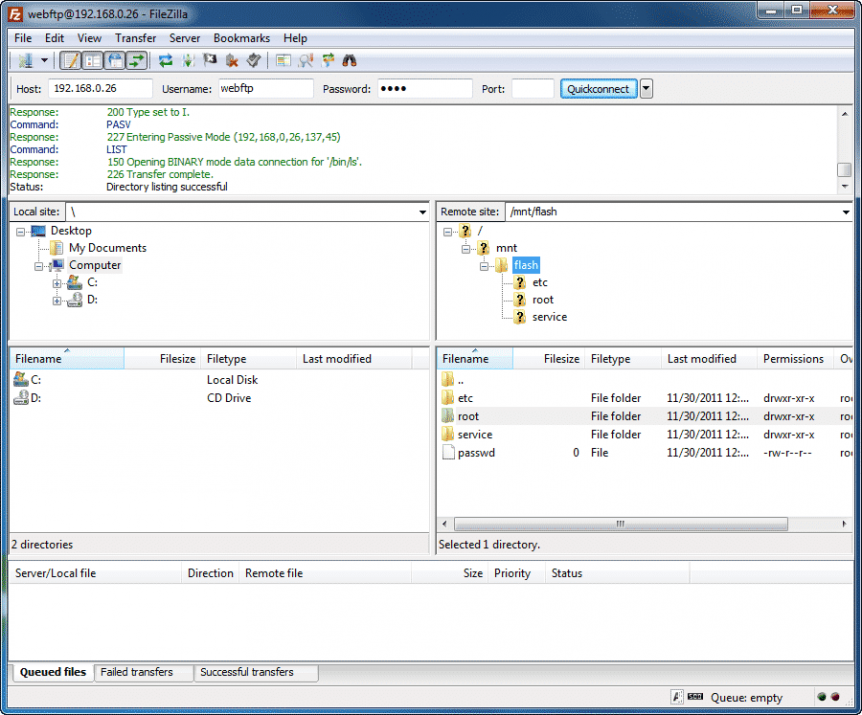The height and width of the screenshot is (715, 862).
Task: Toggle the local directory tree pane
Action: [93, 61]
